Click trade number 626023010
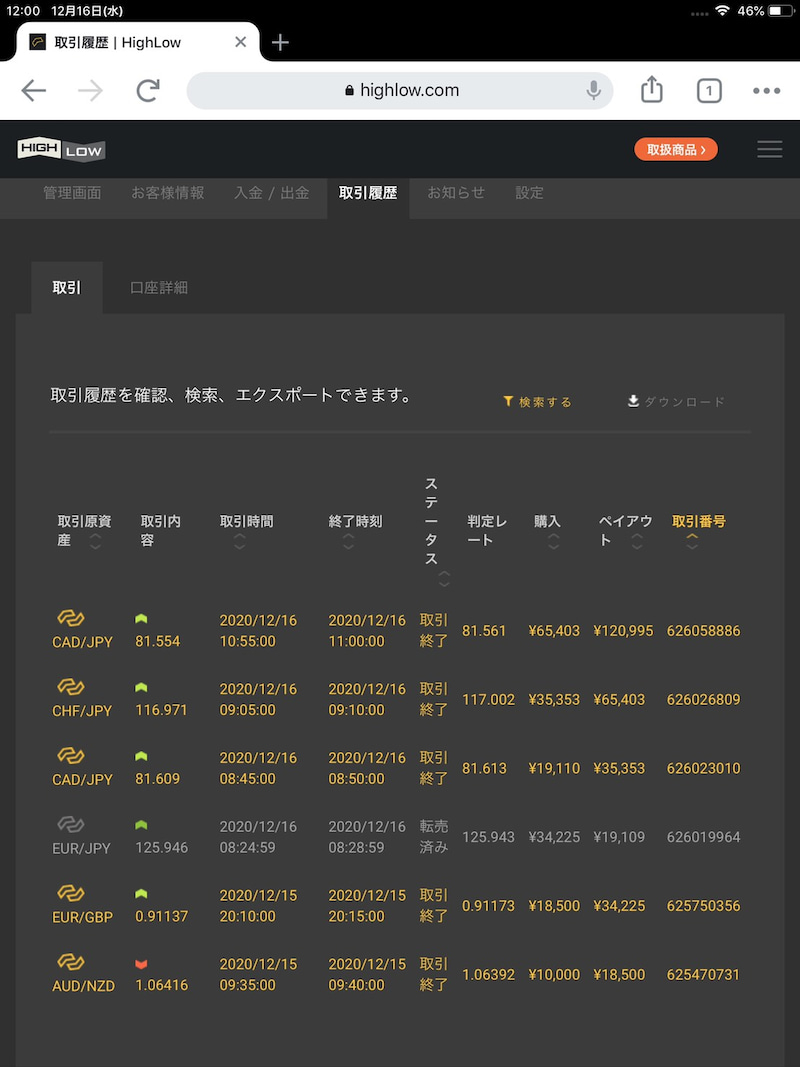Image resolution: width=800 pixels, height=1067 pixels. coord(703,768)
